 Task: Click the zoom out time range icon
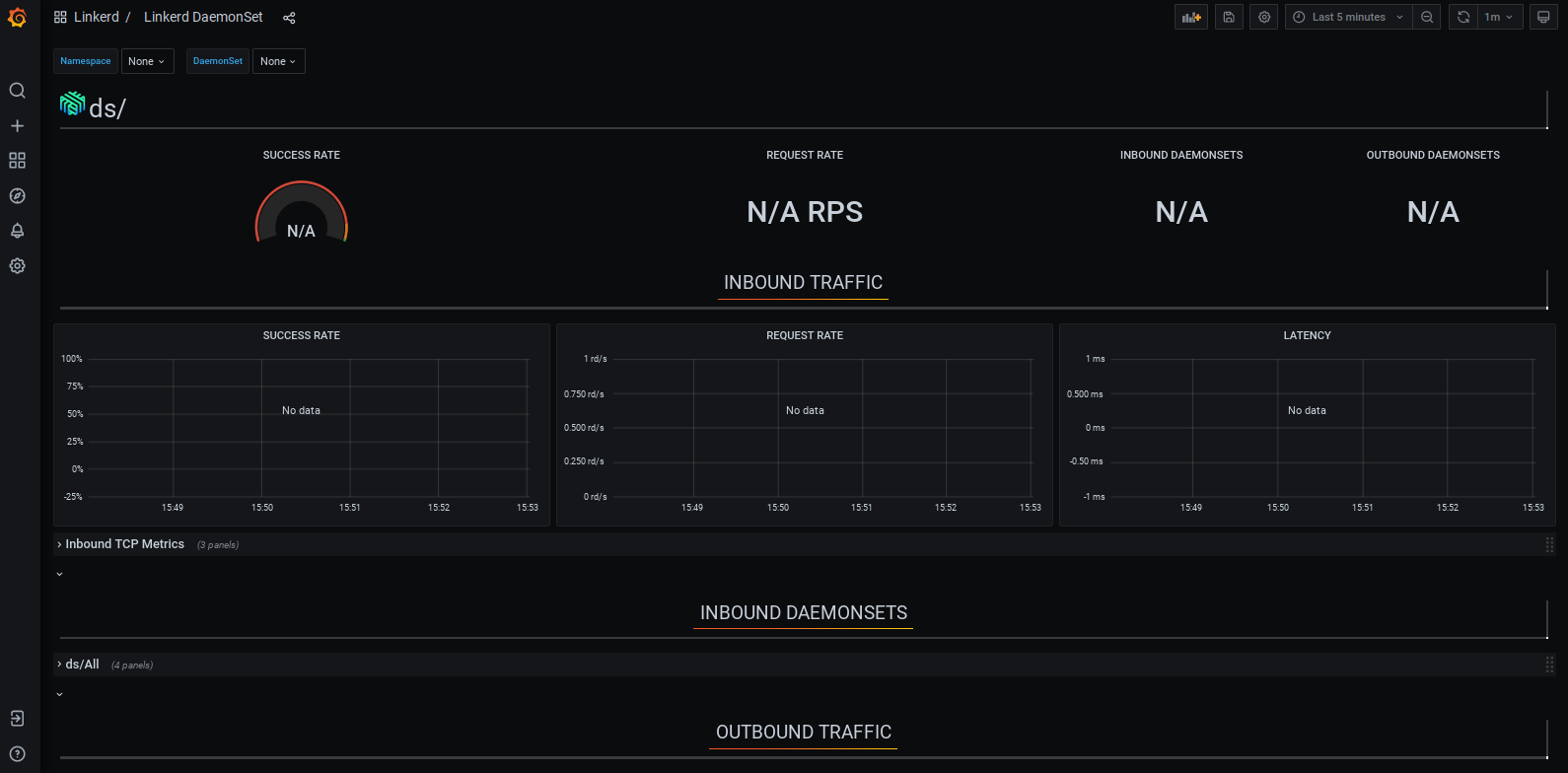pos(1427,17)
